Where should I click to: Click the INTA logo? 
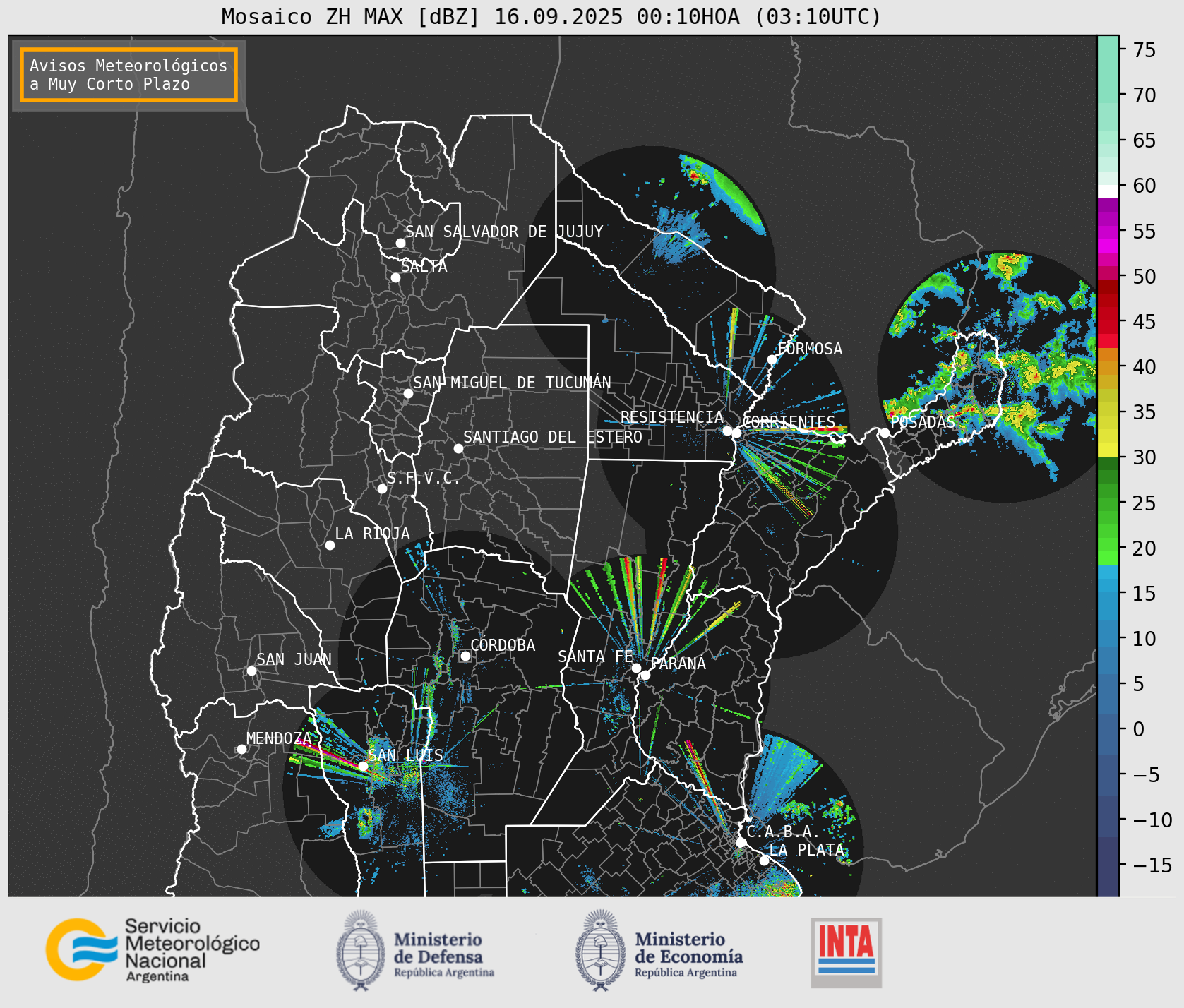pos(847,952)
